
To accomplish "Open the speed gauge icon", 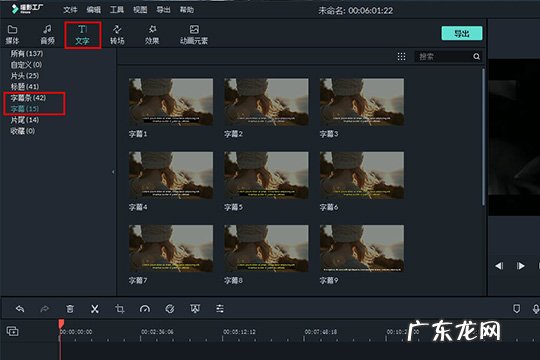I will pos(145,309).
